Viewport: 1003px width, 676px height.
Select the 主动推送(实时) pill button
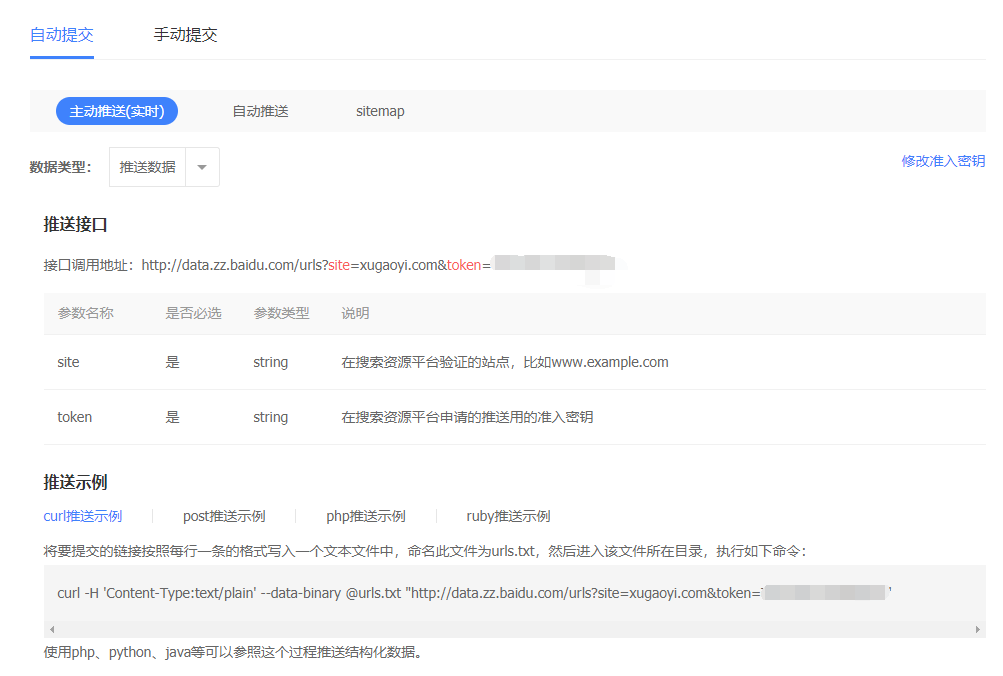tap(116, 111)
